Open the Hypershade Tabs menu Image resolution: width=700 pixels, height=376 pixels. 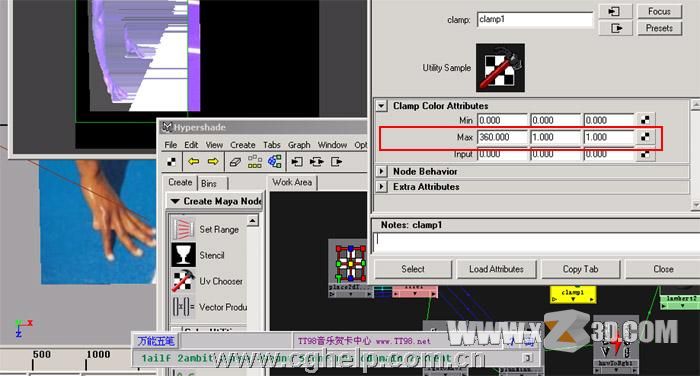(x=271, y=145)
